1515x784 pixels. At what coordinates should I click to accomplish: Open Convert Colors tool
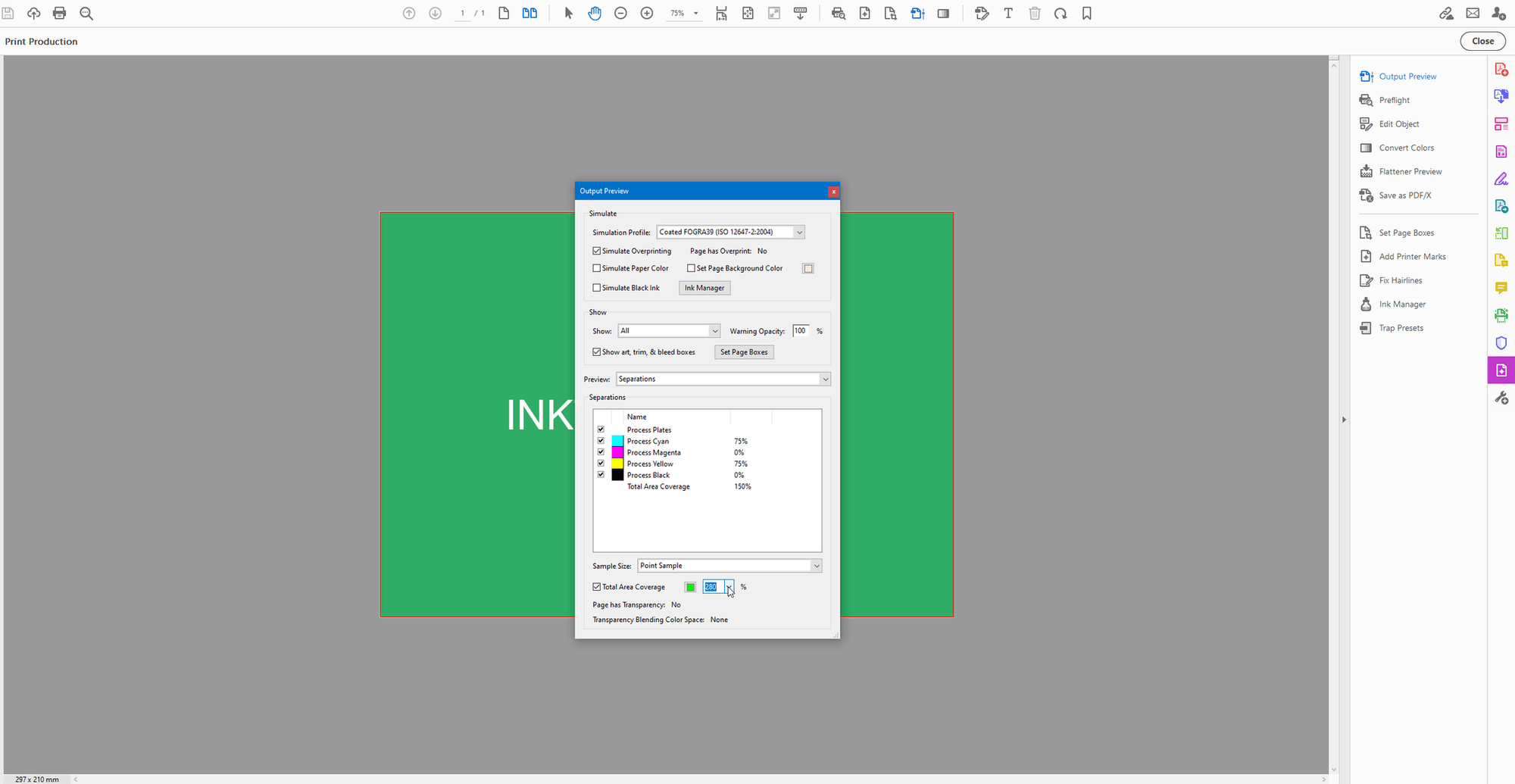point(1406,148)
